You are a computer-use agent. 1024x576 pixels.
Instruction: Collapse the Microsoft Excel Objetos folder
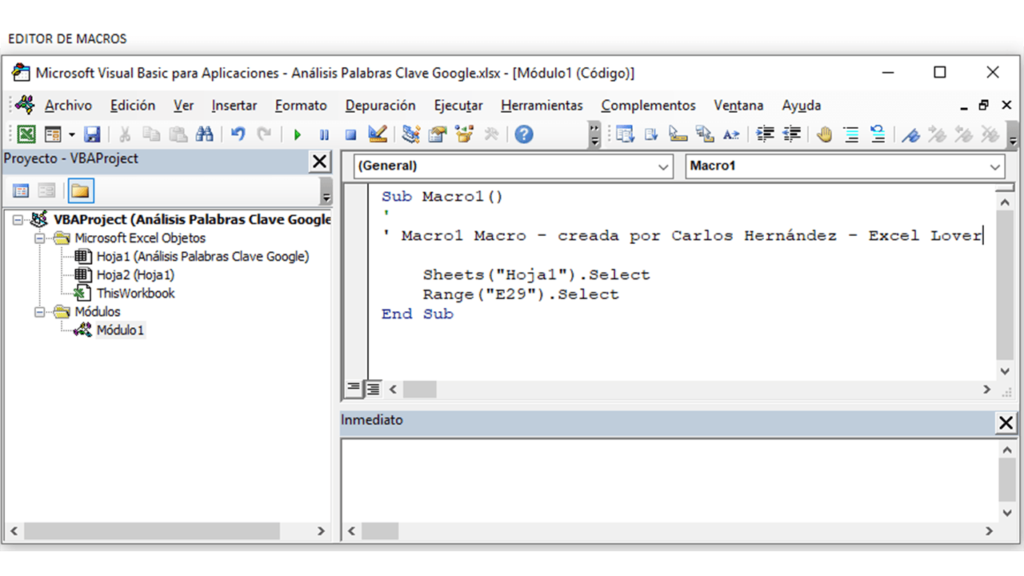point(41,238)
